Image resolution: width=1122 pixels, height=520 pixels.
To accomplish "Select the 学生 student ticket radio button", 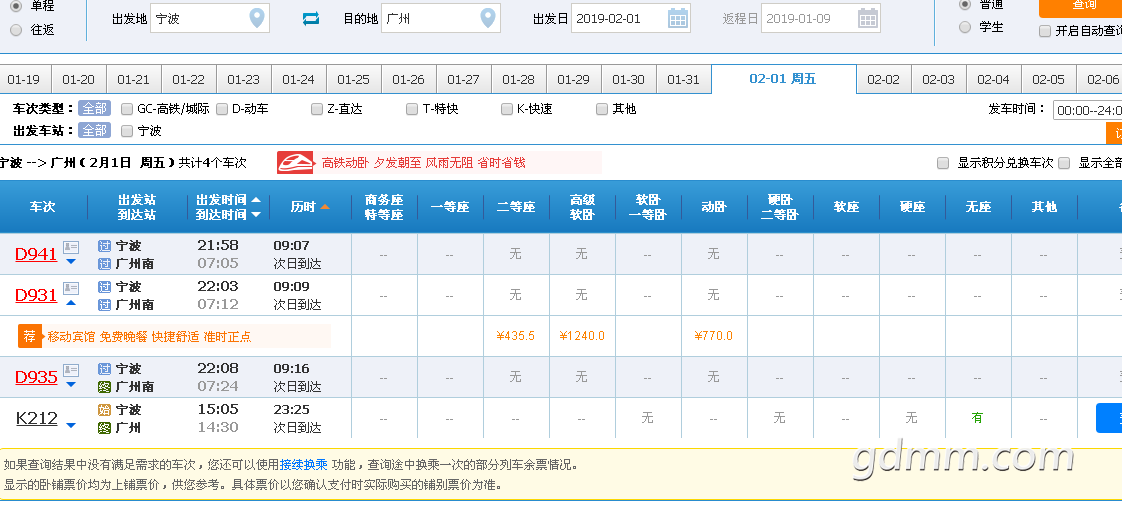I will click(965, 27).
